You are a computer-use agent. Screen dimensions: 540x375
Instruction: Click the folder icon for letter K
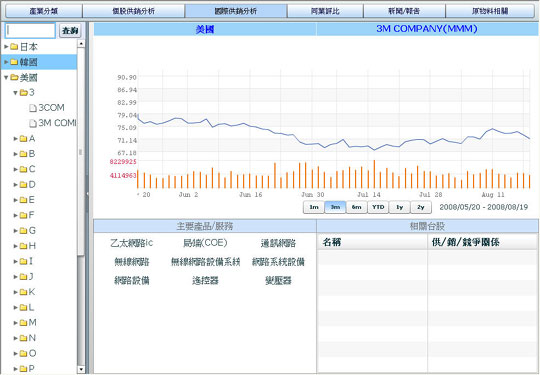pos(23,292)
